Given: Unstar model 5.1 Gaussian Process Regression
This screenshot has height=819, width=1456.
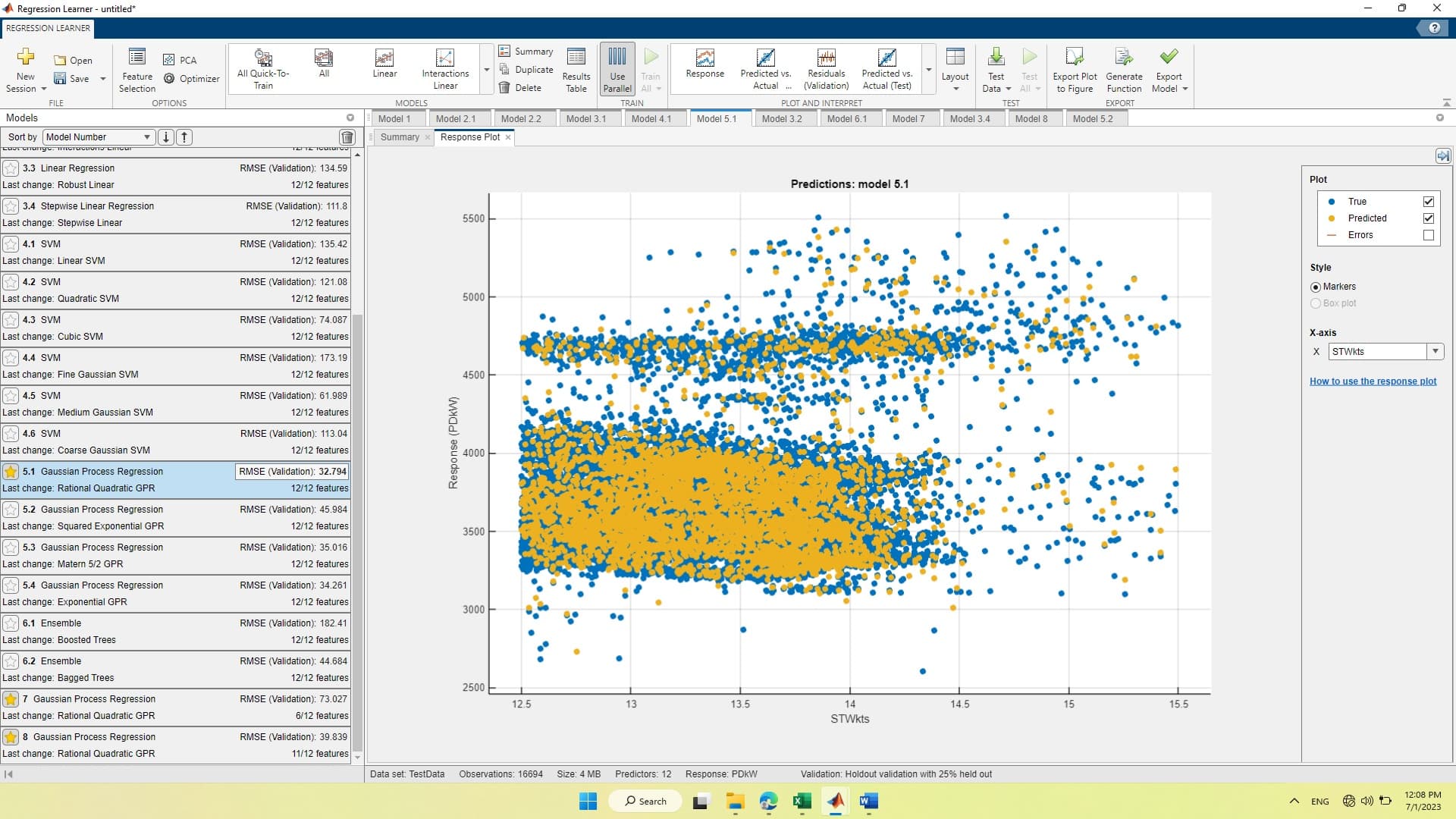Looking at the screenshot, I should pyautogui.click(x=11, y=472).
